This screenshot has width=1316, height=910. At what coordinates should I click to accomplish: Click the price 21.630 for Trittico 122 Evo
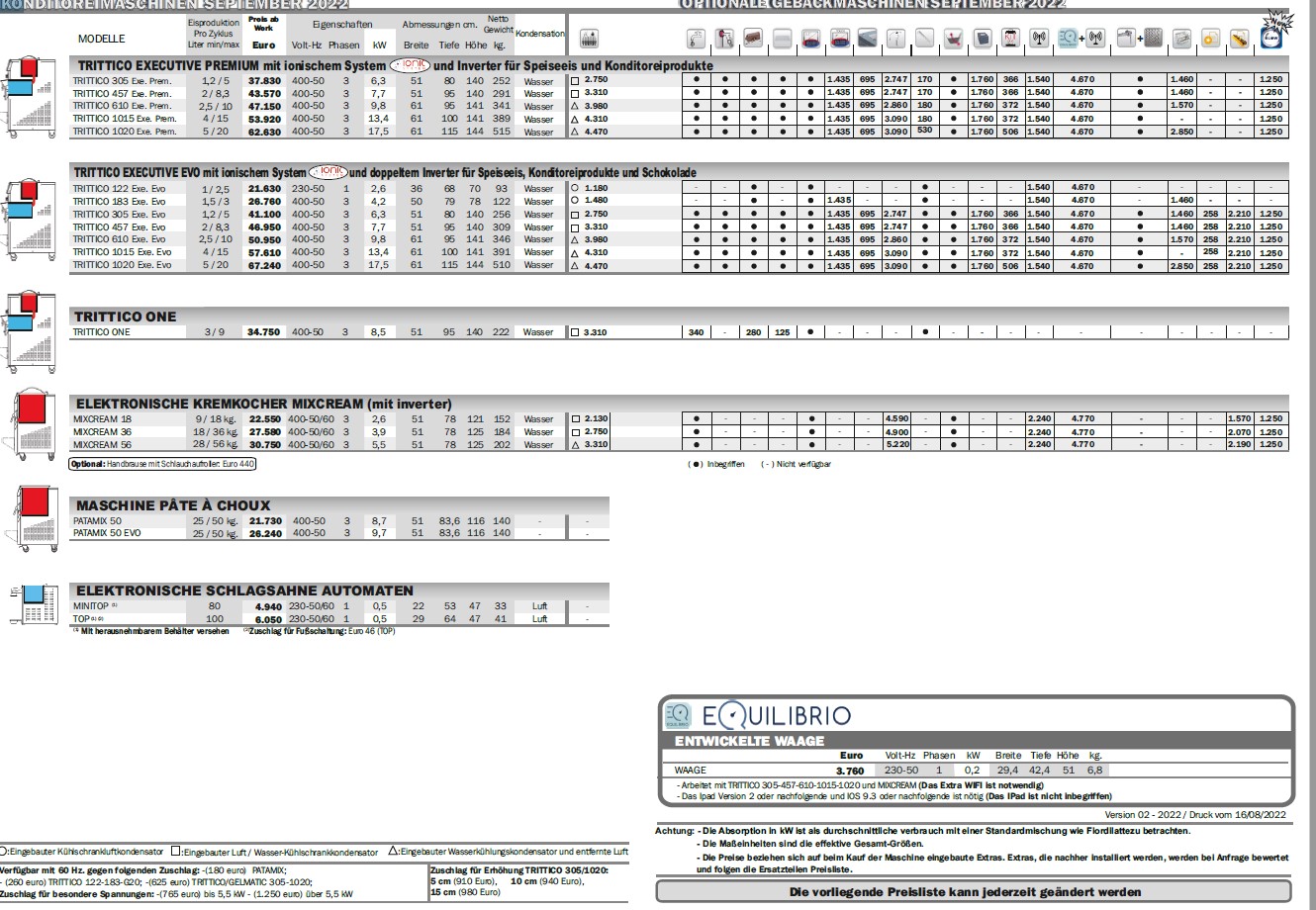coord(264,188)
